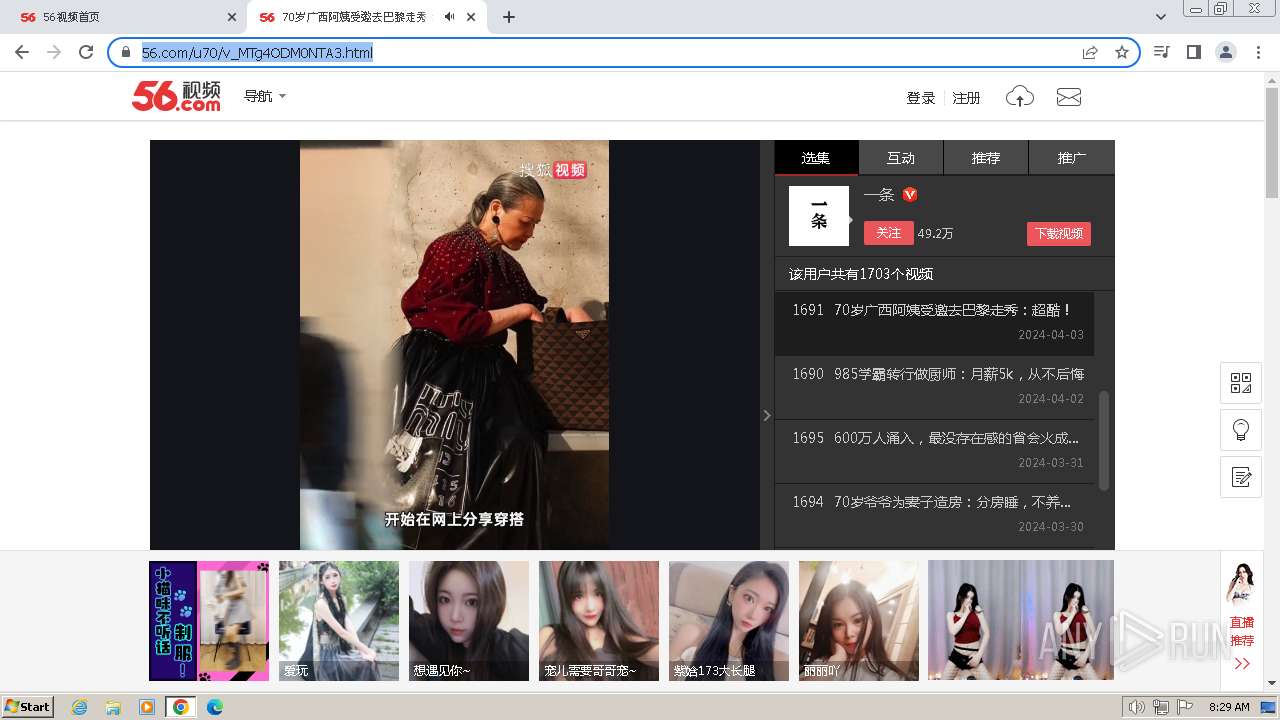Open the Chrome three-dot menu
The height and width of the screenshot is (720, 1280).
coord(1259,52)
